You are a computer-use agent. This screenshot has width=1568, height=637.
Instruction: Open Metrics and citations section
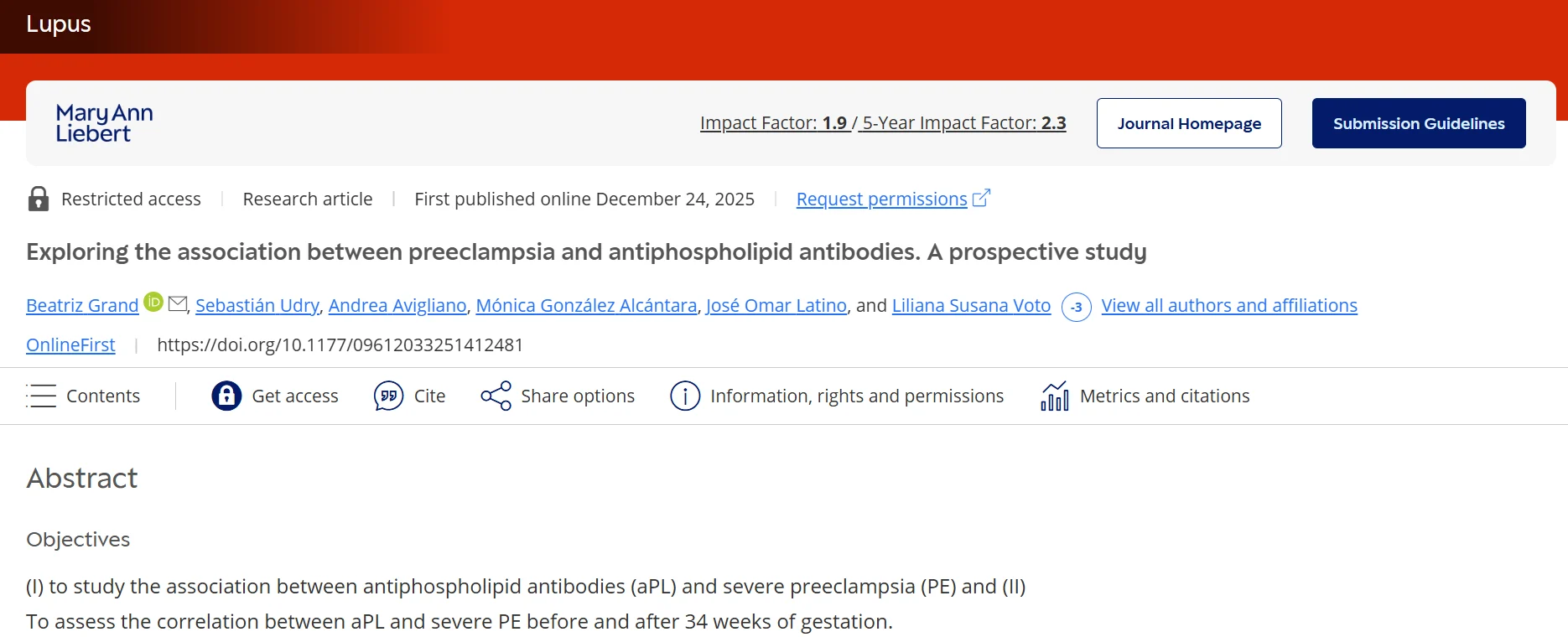tap(1164, 396)
